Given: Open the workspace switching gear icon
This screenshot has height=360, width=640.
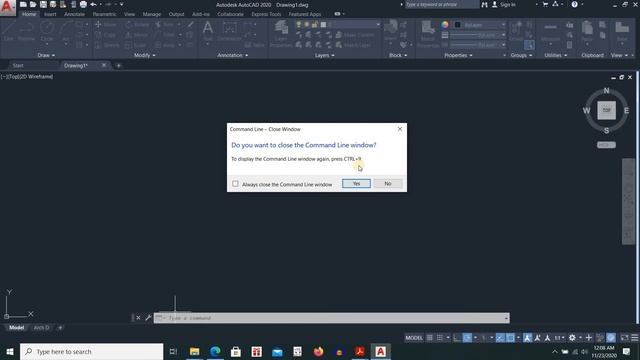Looking at the screenshot, I should 572,338.
